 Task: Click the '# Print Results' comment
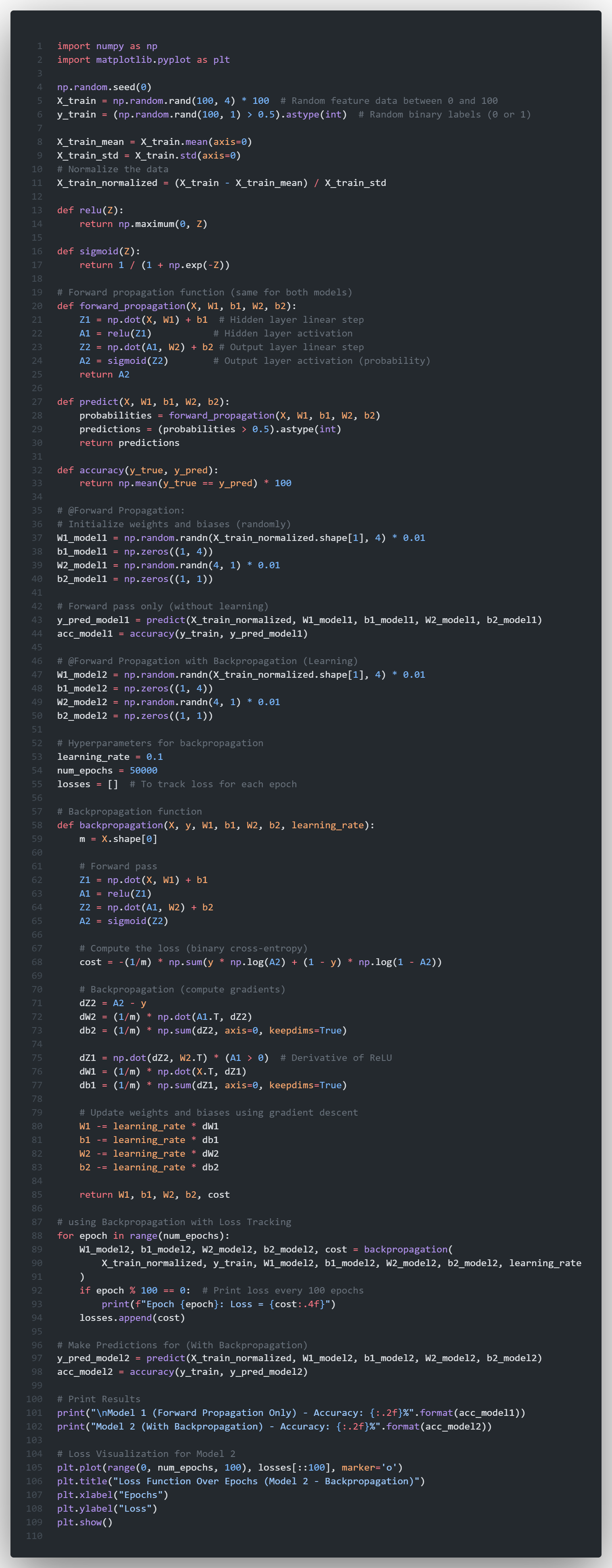tap(99, 1399)
